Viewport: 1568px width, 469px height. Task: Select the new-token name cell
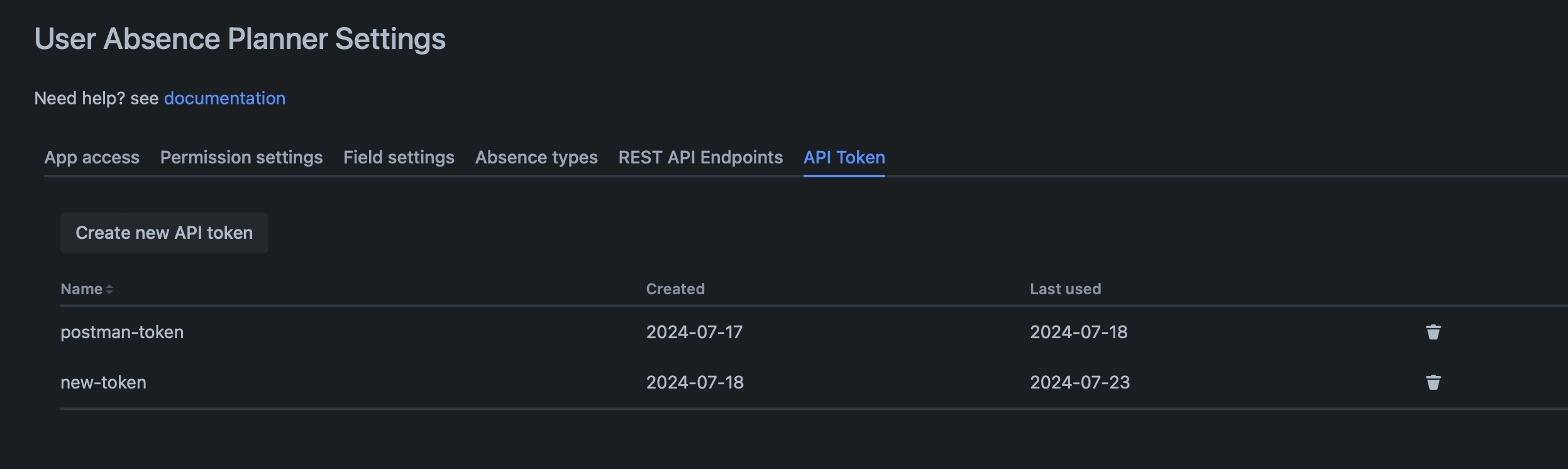coord(103,382)
